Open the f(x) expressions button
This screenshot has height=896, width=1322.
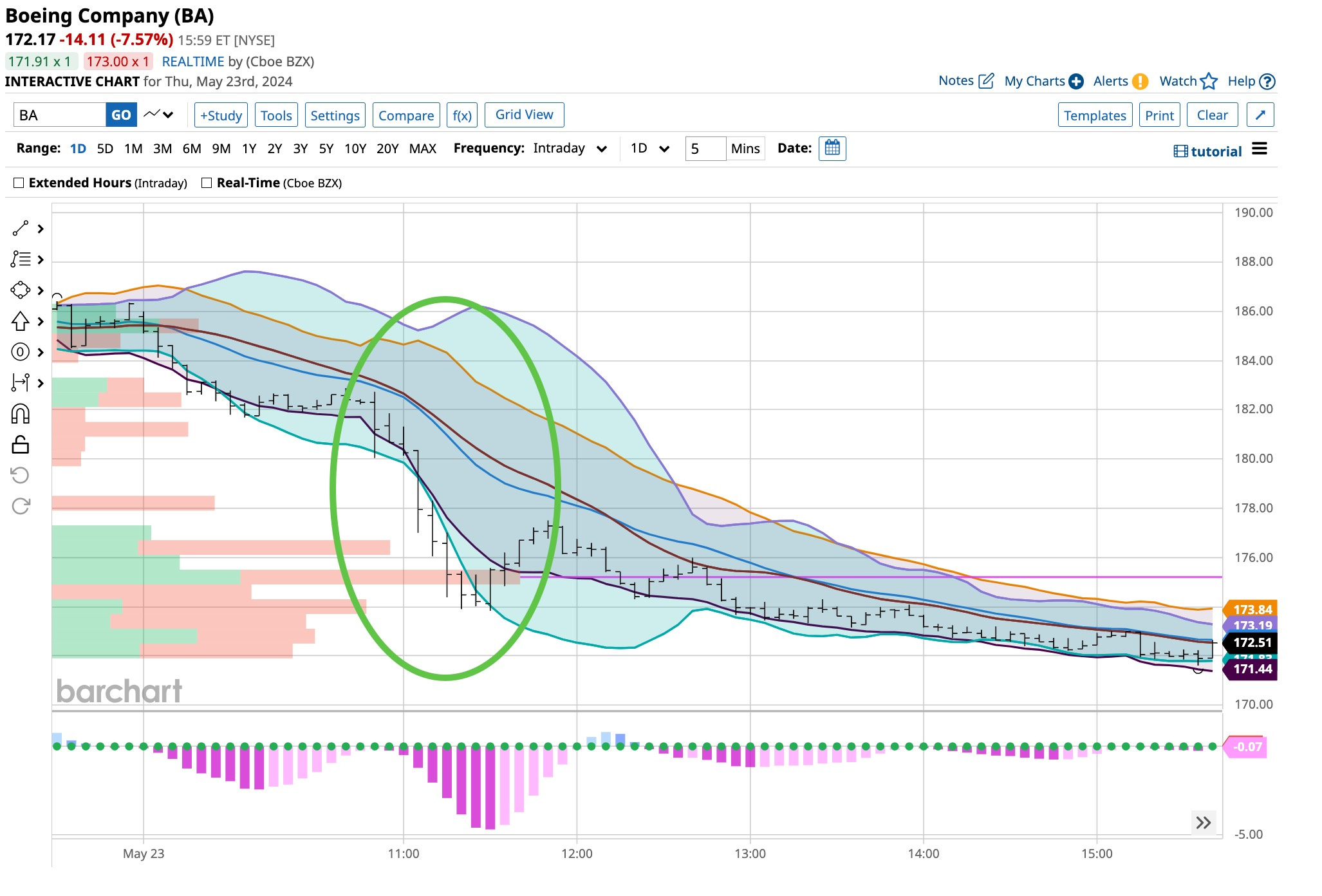[x=462, y=115]
